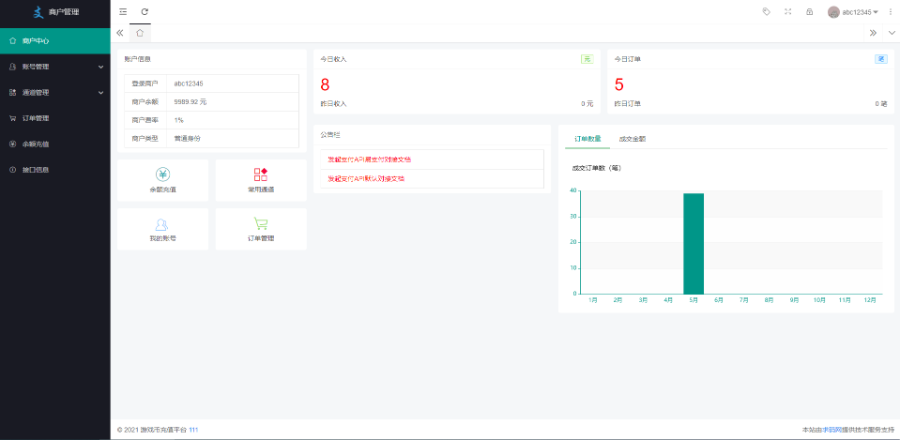The width and height of the screenshot is (900, 440).
Task: Open 我的账号 shortcut with user icon
Action: 162,229
